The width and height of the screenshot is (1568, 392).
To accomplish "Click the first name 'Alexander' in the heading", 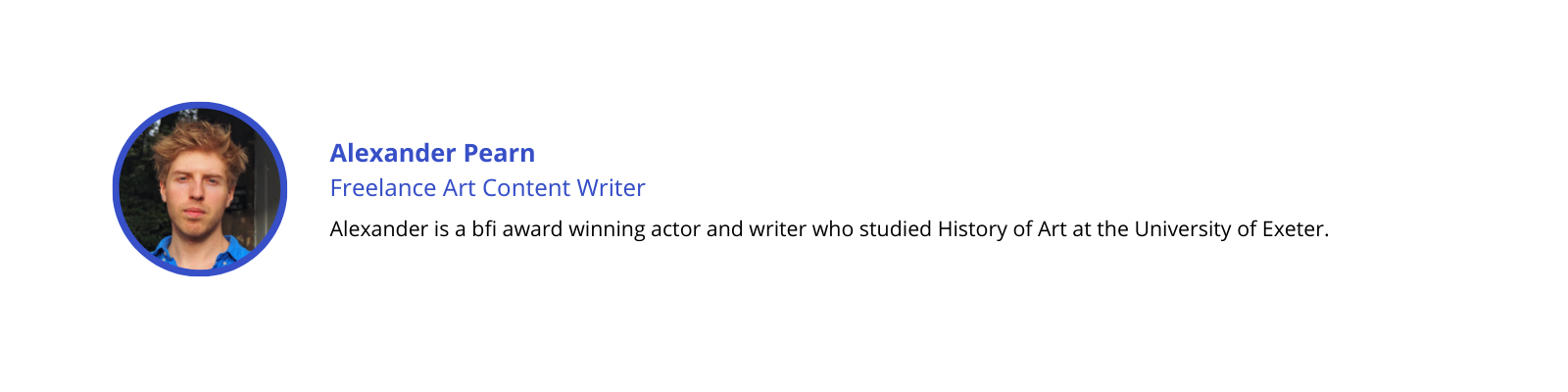I will (x=393, y=153).
